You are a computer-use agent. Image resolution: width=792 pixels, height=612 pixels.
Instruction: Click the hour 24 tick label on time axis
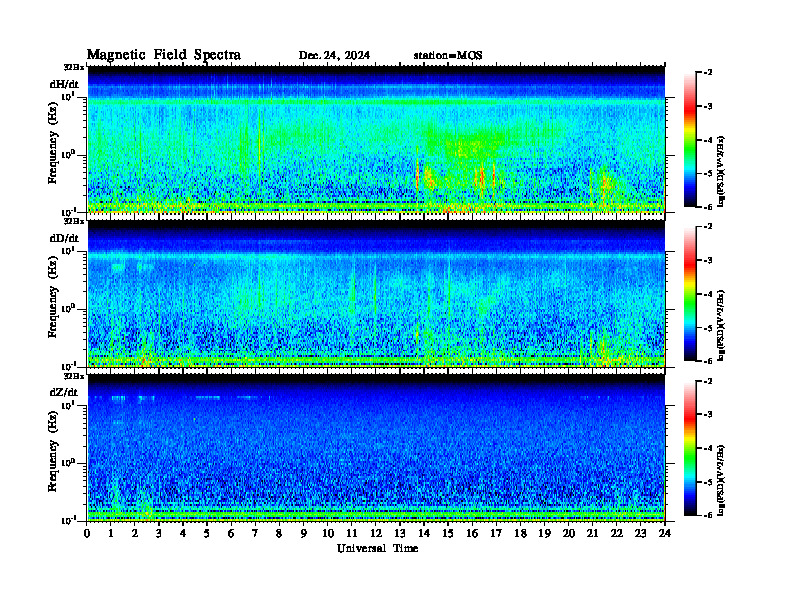(665, 533)
